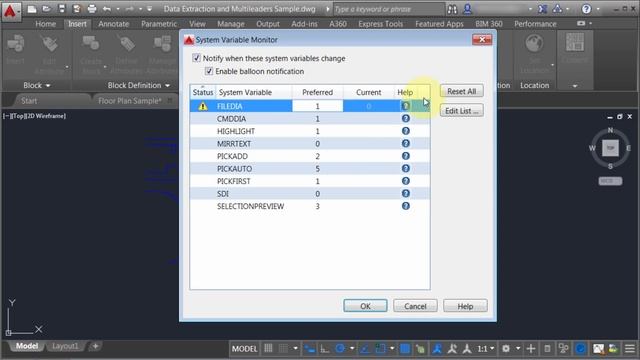640x360 pixels.
Task: Open help for PICKADD variable
Action: [x=405, y=156]
